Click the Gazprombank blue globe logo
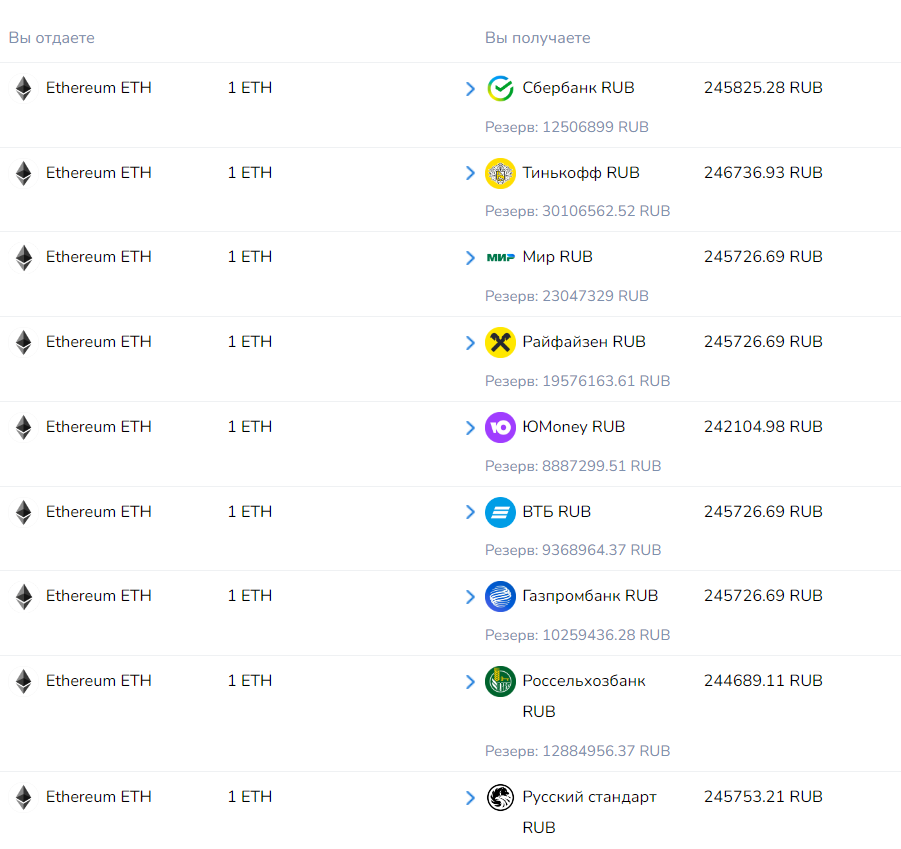The image size is (901, 849). pyautogui.click(x=500, y=596)
